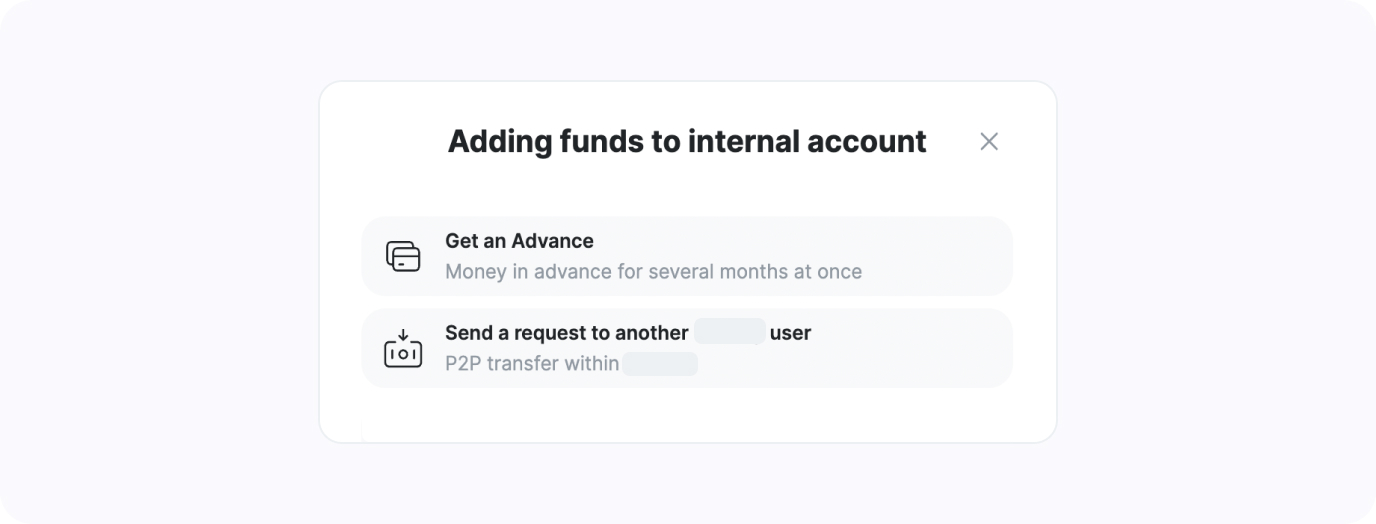
Task: Click the 'Adding funds to internal account' heading
Action: tap(687, 141)
